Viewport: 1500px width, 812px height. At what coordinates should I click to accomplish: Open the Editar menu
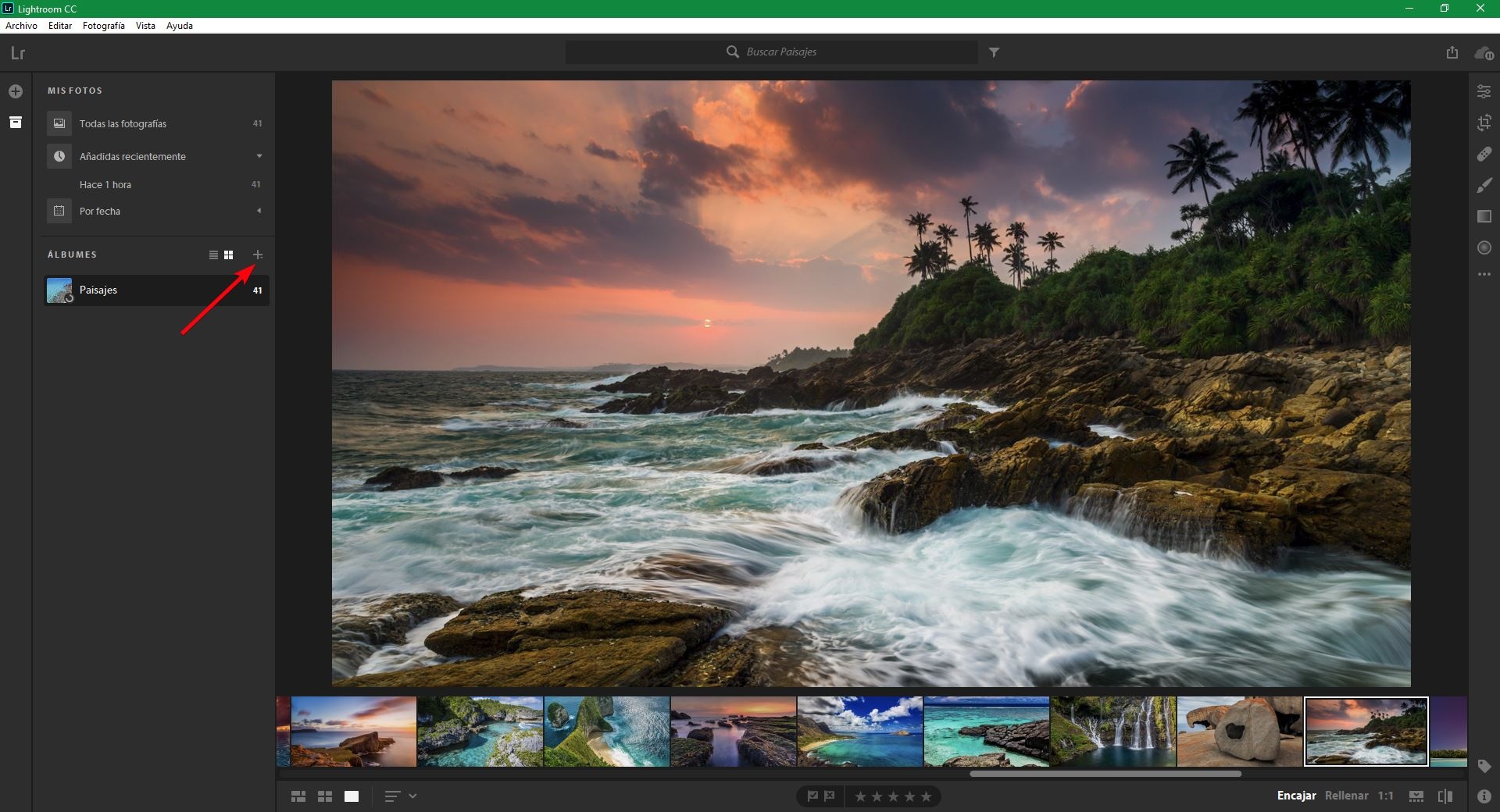[60, 26]
